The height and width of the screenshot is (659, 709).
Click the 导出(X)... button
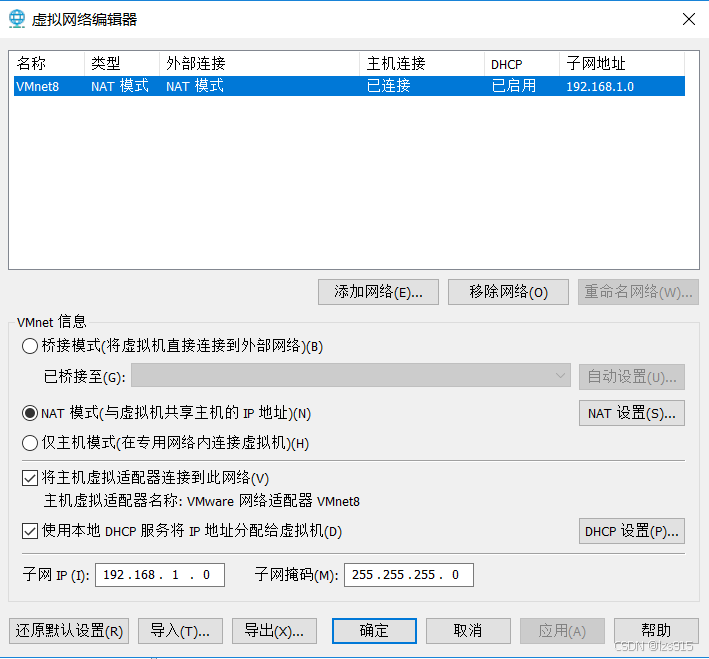tap(274, 631)
